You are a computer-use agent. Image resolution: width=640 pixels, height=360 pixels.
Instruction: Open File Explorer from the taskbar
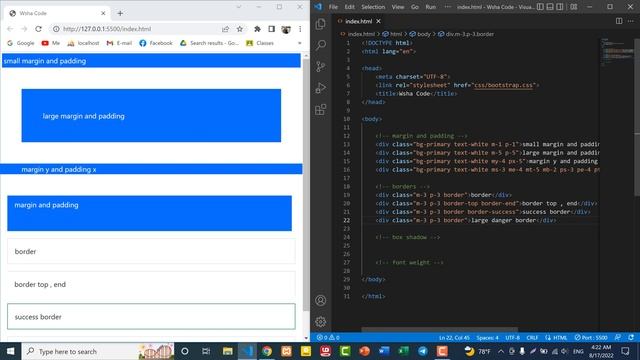(x=227, y=351)
